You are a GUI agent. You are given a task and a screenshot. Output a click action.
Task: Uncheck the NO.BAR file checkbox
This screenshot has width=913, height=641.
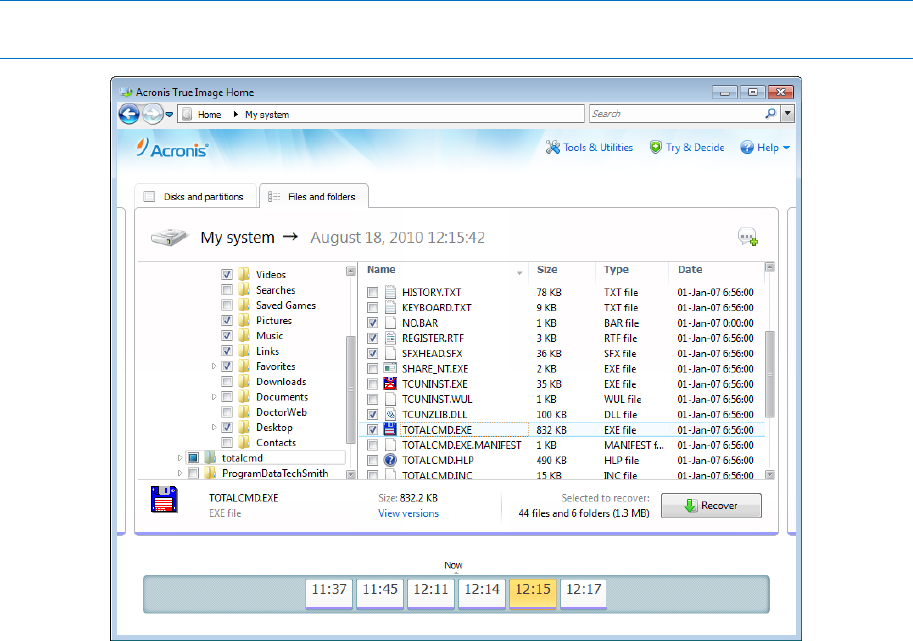coord(373,323)
